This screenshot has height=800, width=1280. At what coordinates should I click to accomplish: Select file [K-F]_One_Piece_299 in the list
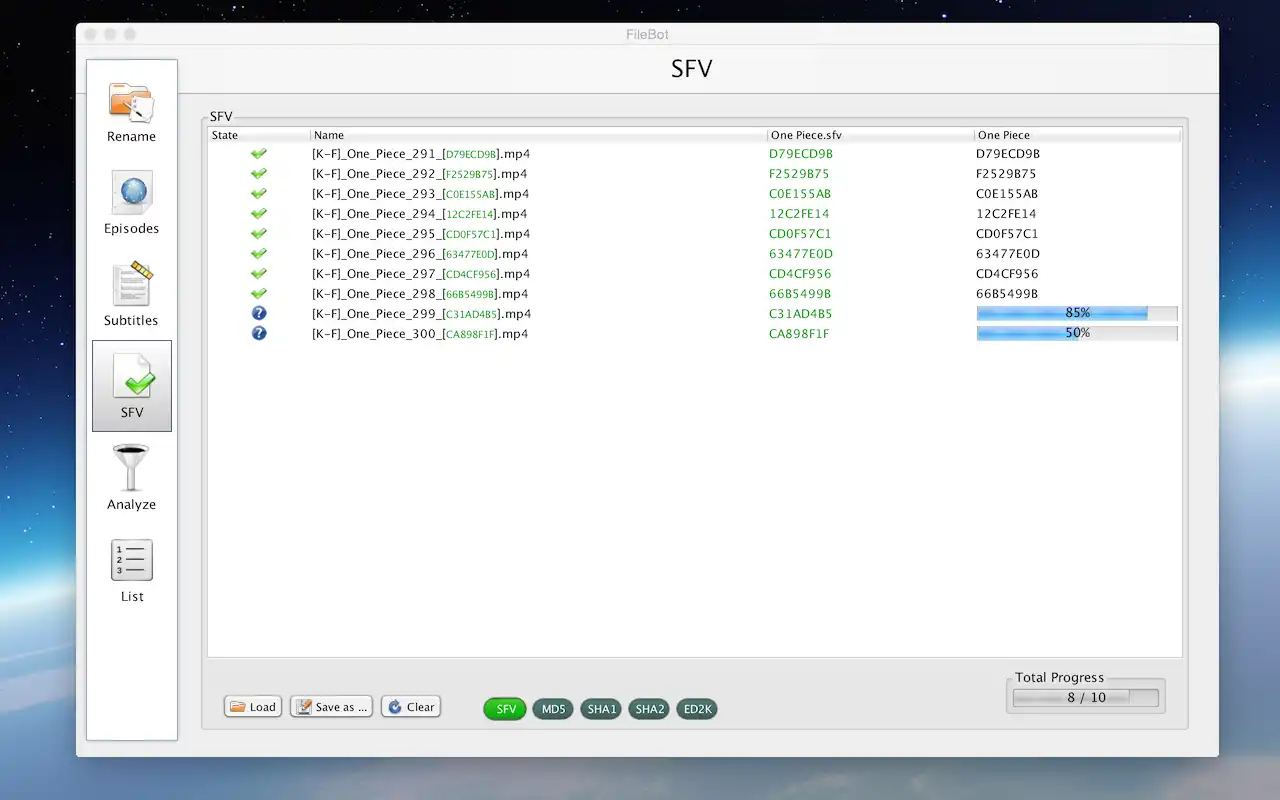click(421, 314)
